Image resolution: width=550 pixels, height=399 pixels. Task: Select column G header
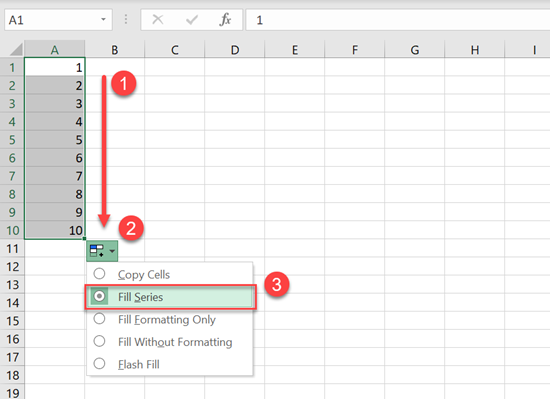415,50
